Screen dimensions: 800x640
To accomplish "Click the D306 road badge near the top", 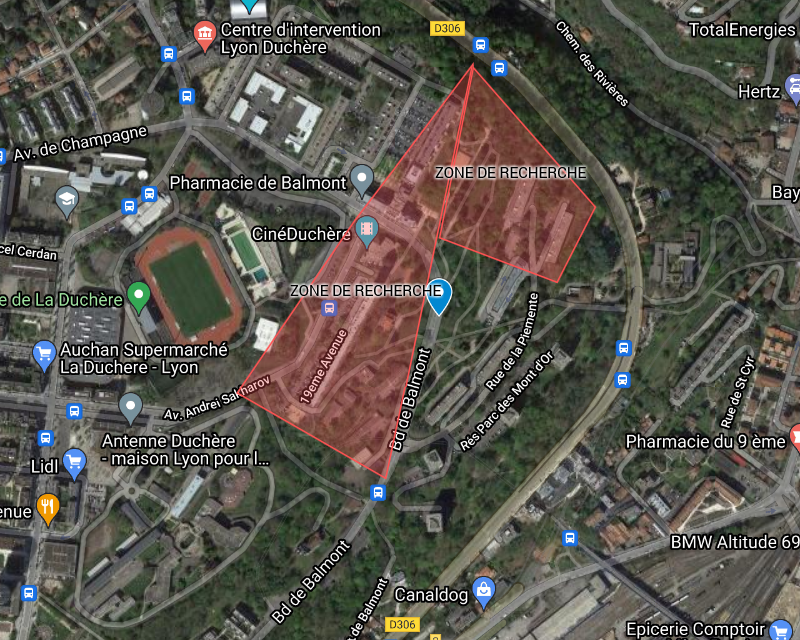I will tap(447, 28).
